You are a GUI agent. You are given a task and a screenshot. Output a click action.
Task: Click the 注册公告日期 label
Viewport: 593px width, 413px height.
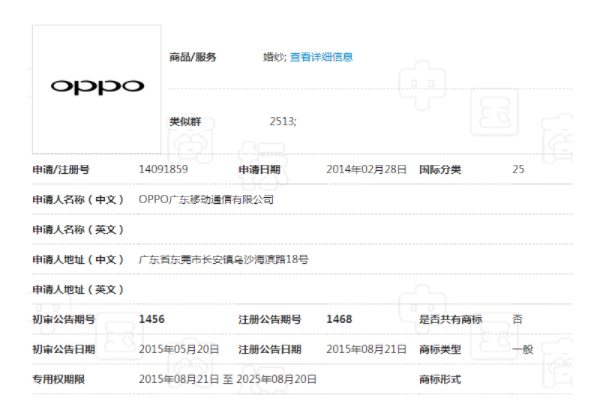pyautogui.click(x=270, y=349)
